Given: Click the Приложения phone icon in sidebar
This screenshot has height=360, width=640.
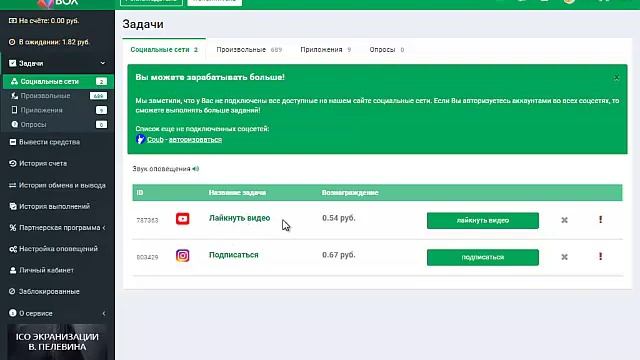Looking at the screenshot, I should pos(14,110).
